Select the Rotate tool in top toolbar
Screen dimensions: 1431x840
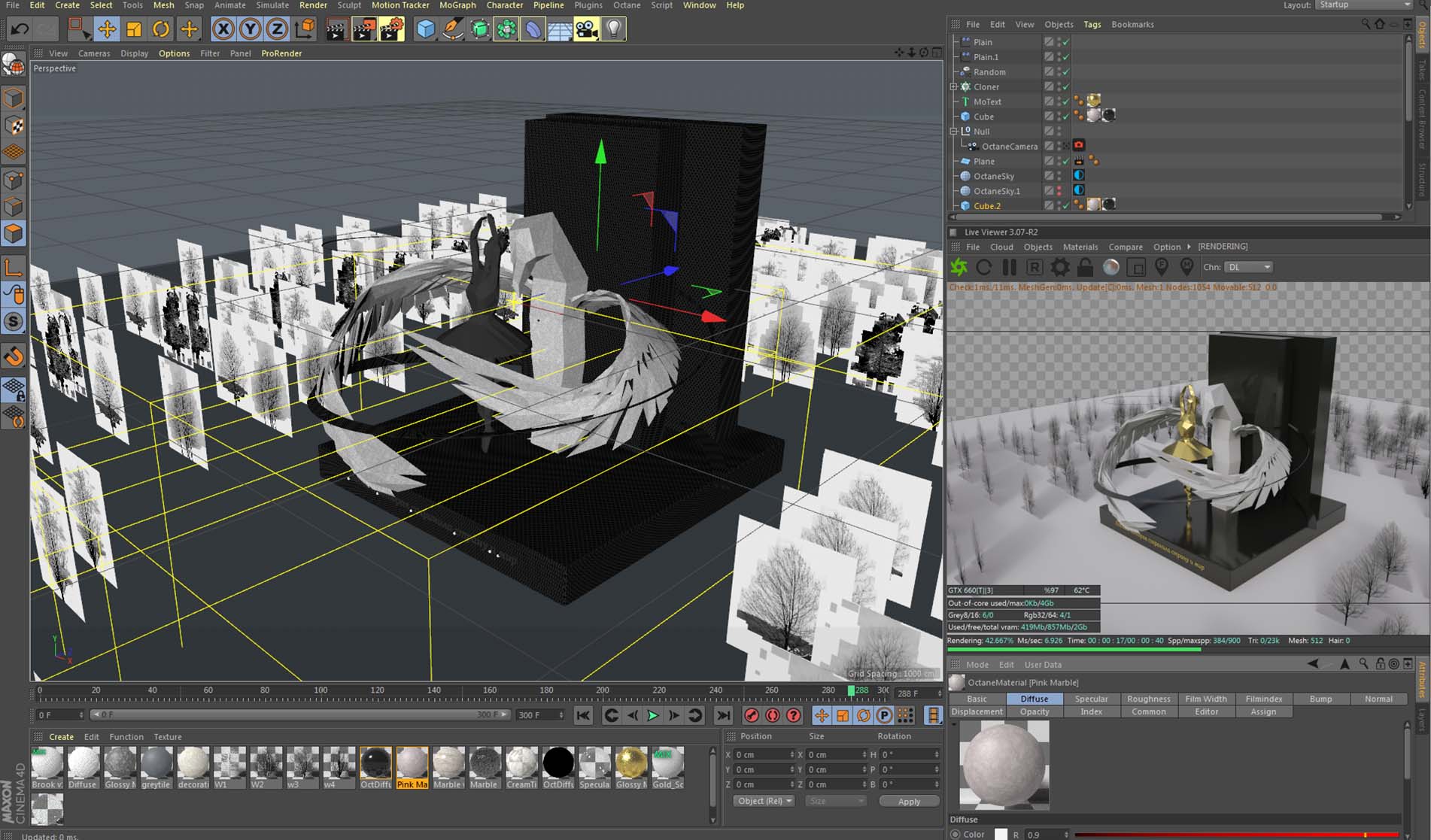coord(161,29)
